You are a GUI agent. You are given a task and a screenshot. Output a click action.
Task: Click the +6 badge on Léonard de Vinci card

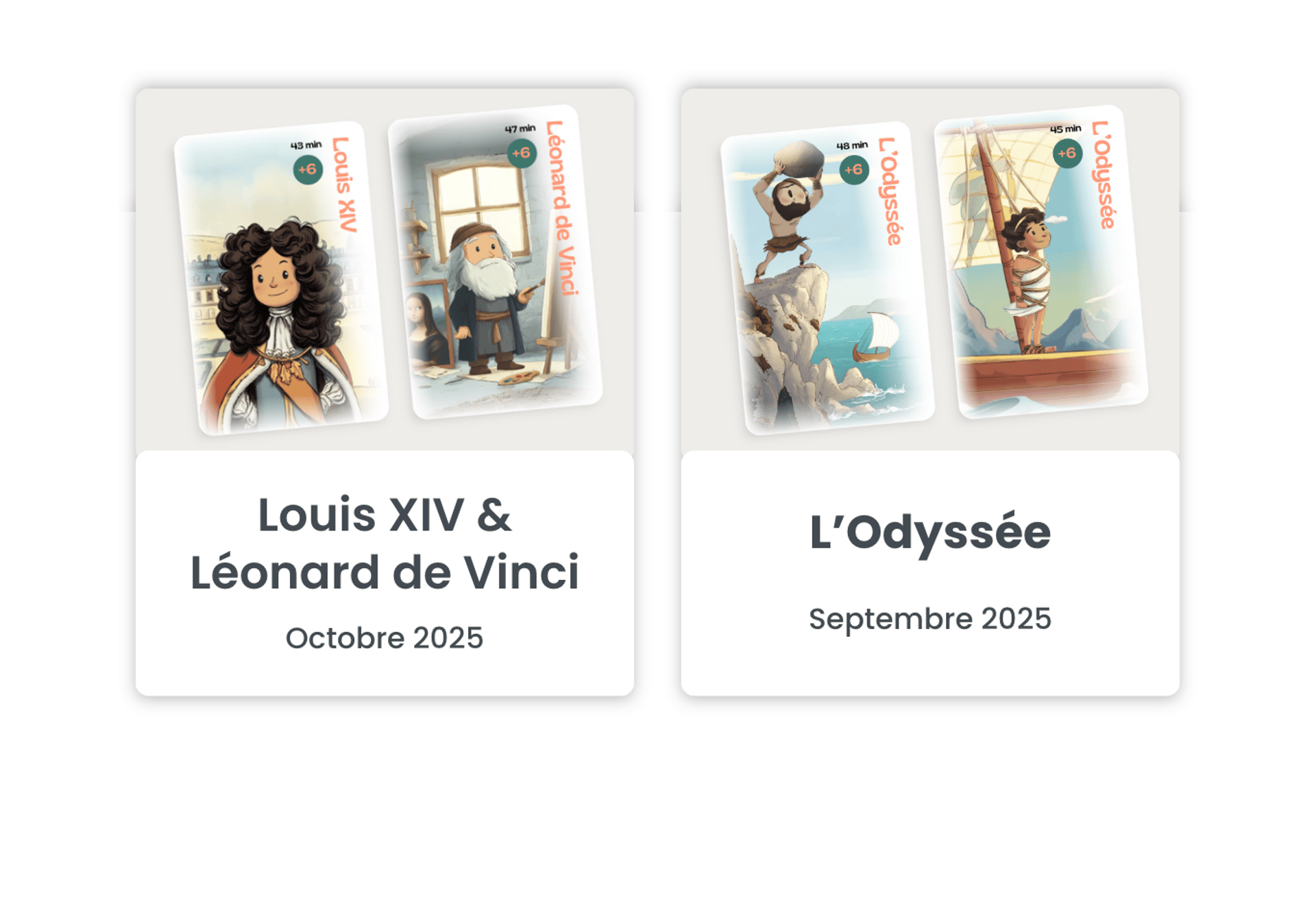tap(522, 153)
